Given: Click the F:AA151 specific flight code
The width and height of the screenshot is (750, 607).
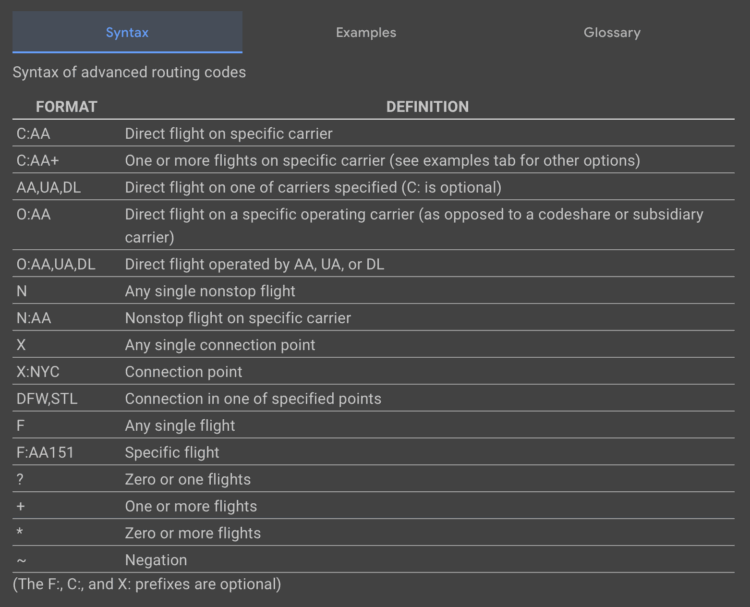Looking at the screenshot, I should pyautogui.click(x=45, y=452).
